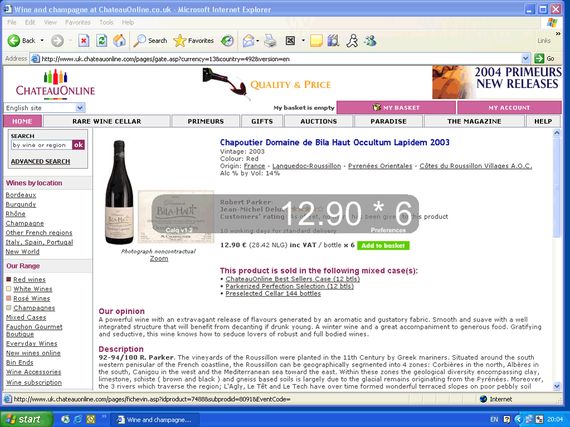570x427 pixels.
Task: Open Preselected Cellar 144 bottles link
Action: click(x=273, y=293)
